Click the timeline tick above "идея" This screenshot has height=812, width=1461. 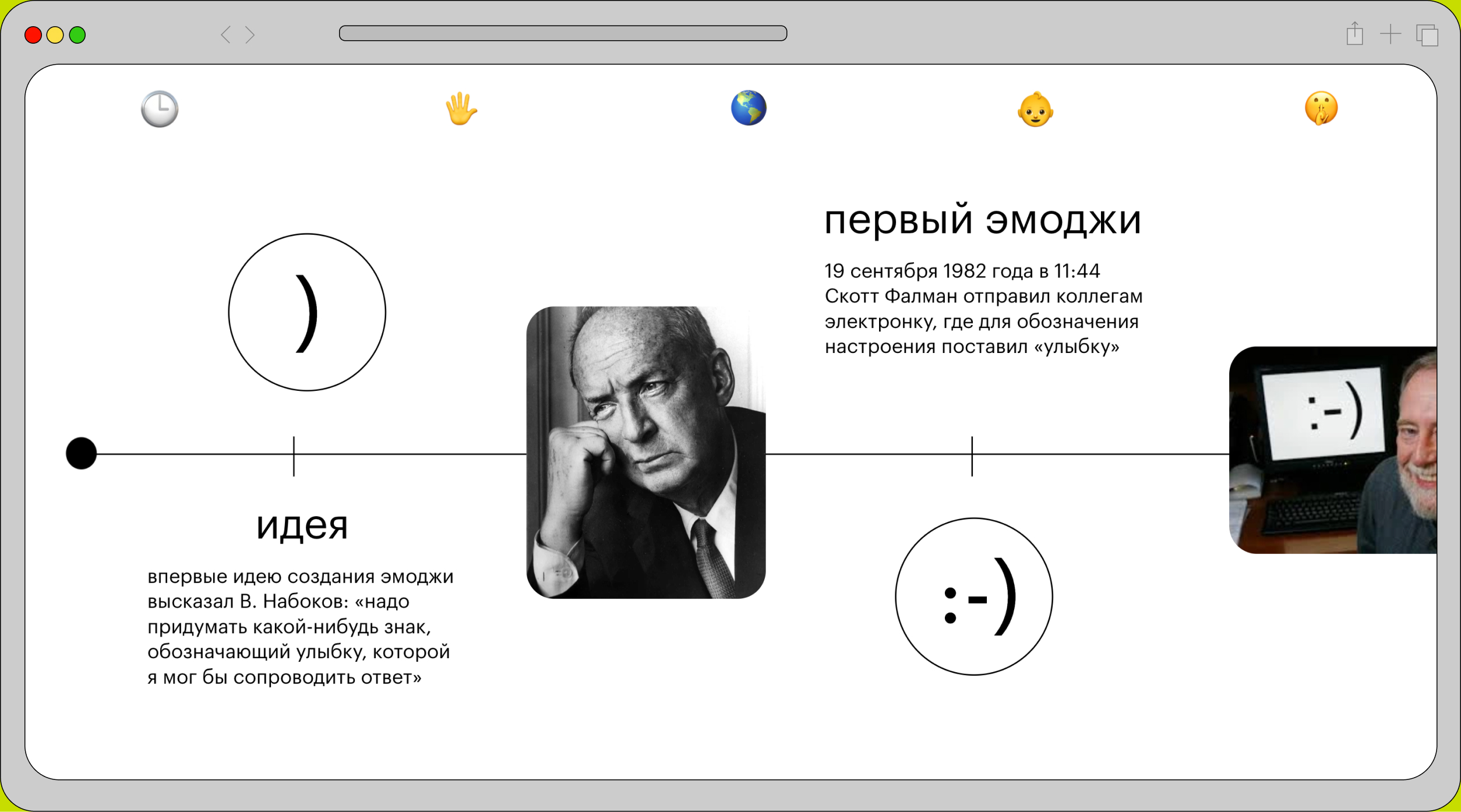tap(294, 456)
